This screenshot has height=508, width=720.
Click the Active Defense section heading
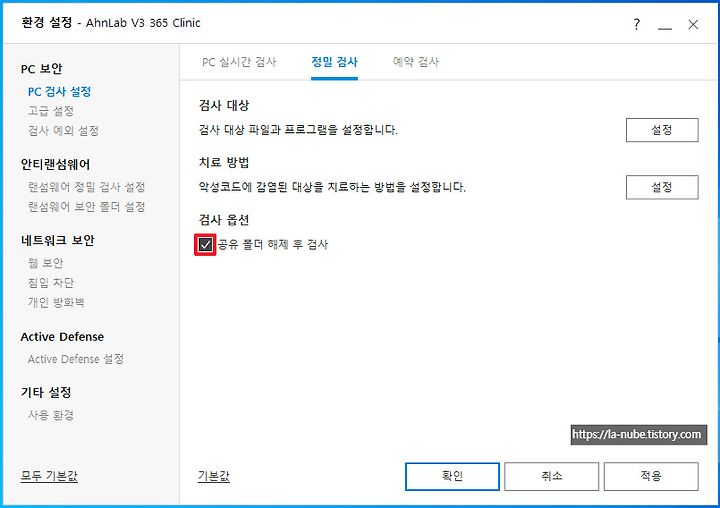pyautogui.click(x=62, y=337)
